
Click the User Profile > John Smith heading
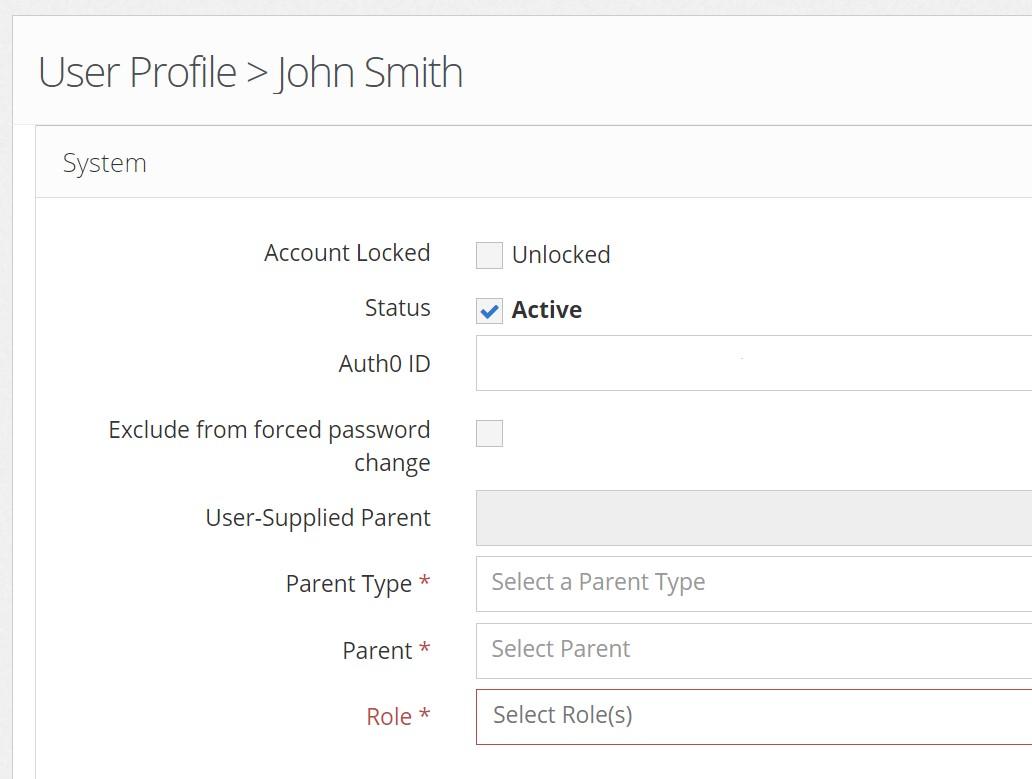(250, 73)
